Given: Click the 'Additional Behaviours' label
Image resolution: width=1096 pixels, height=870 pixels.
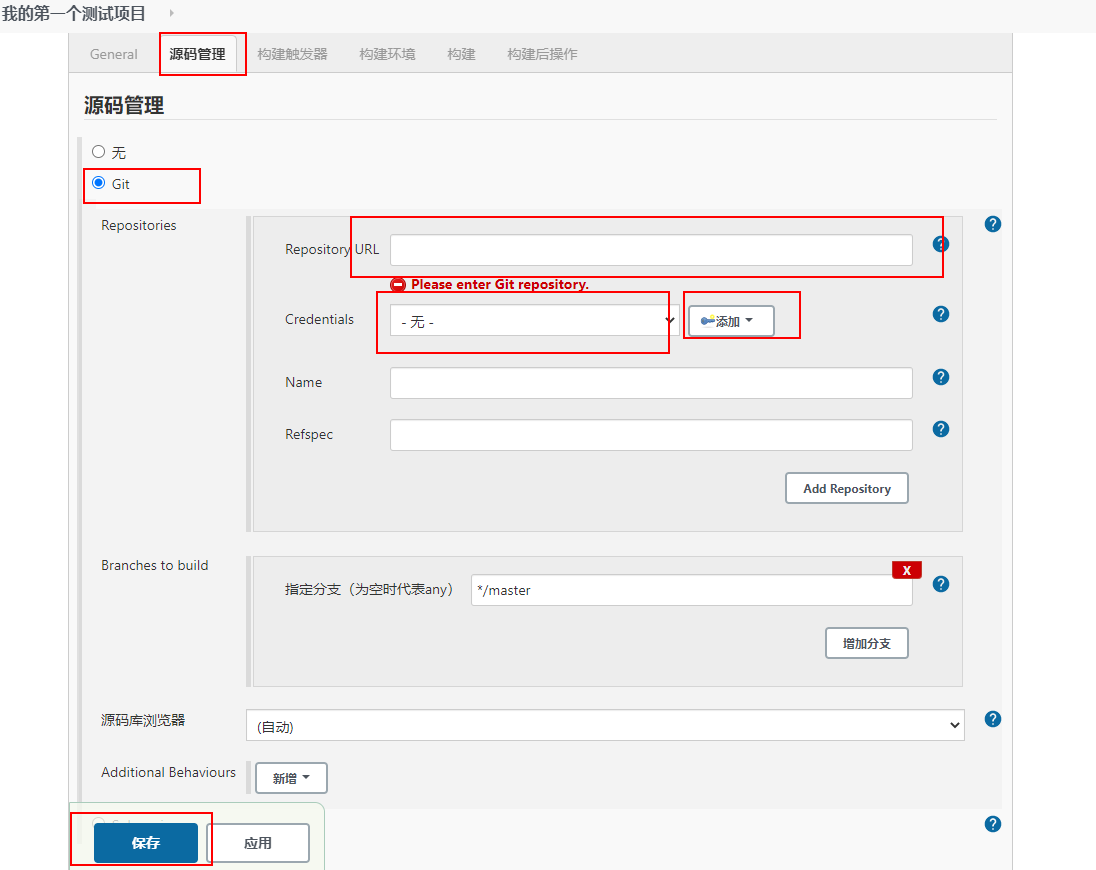Looking at the screenshot, I should tap(168, 772).
